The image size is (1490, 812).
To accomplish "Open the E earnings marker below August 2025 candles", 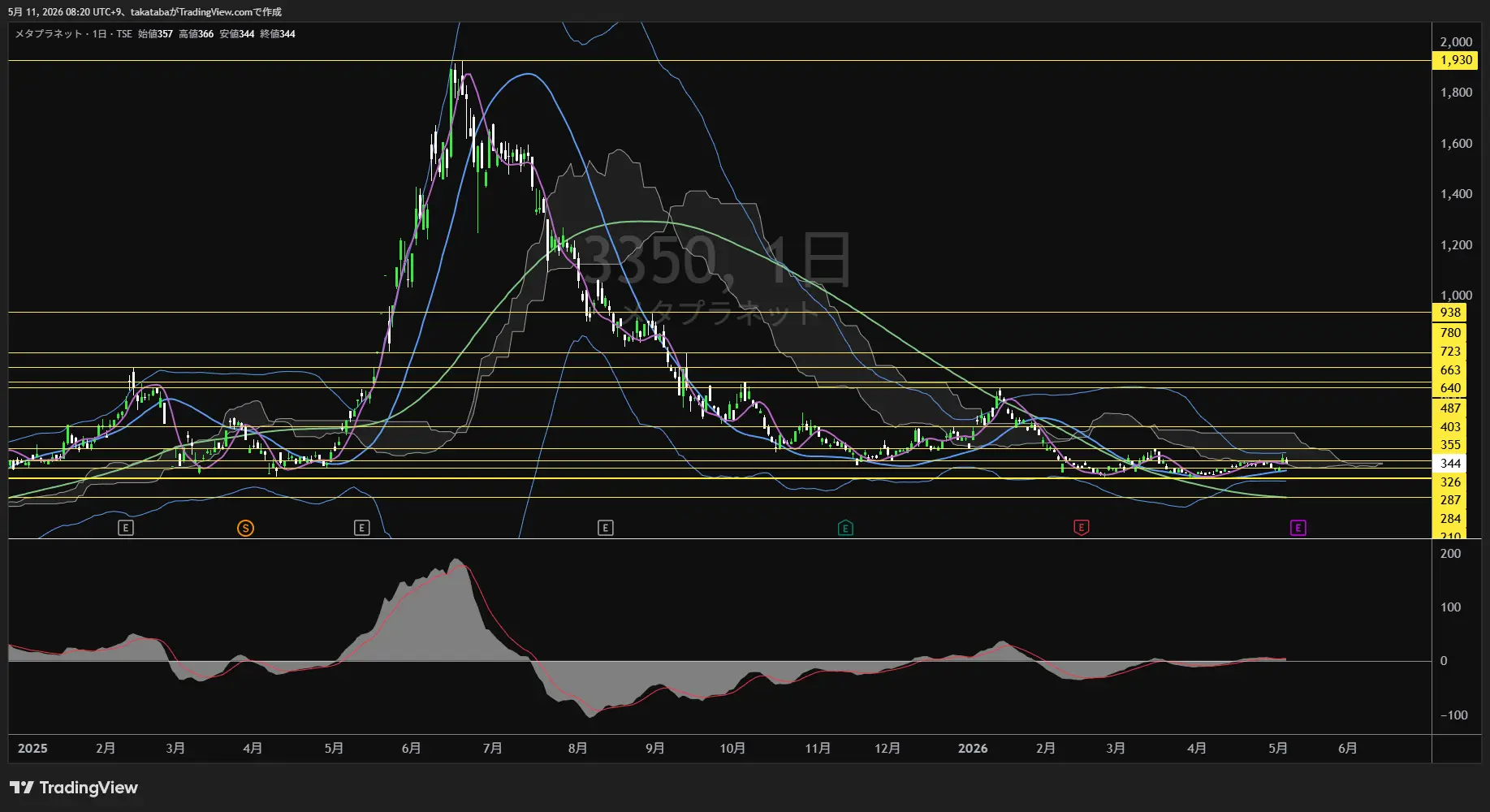I will [605, 529].
